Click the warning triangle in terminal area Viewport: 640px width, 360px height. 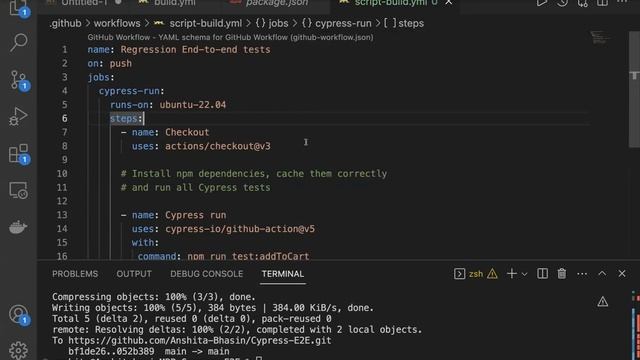coord(602,302)
